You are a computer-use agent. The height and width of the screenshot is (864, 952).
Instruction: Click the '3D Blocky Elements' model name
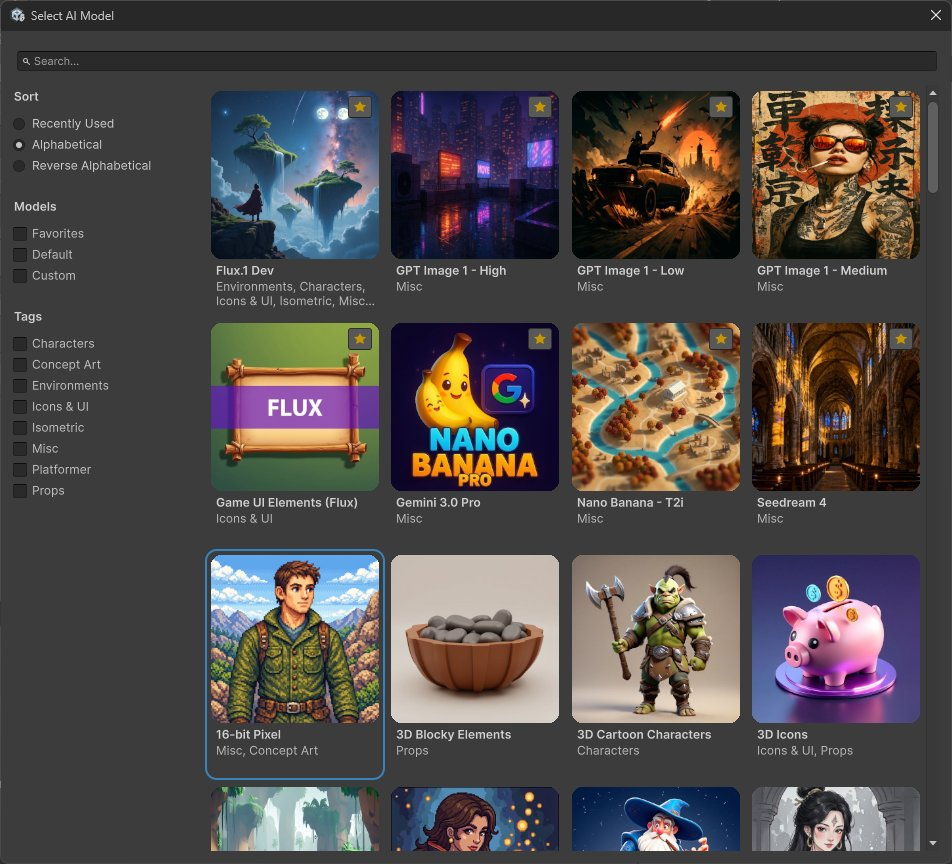click(x=454, y=735)
